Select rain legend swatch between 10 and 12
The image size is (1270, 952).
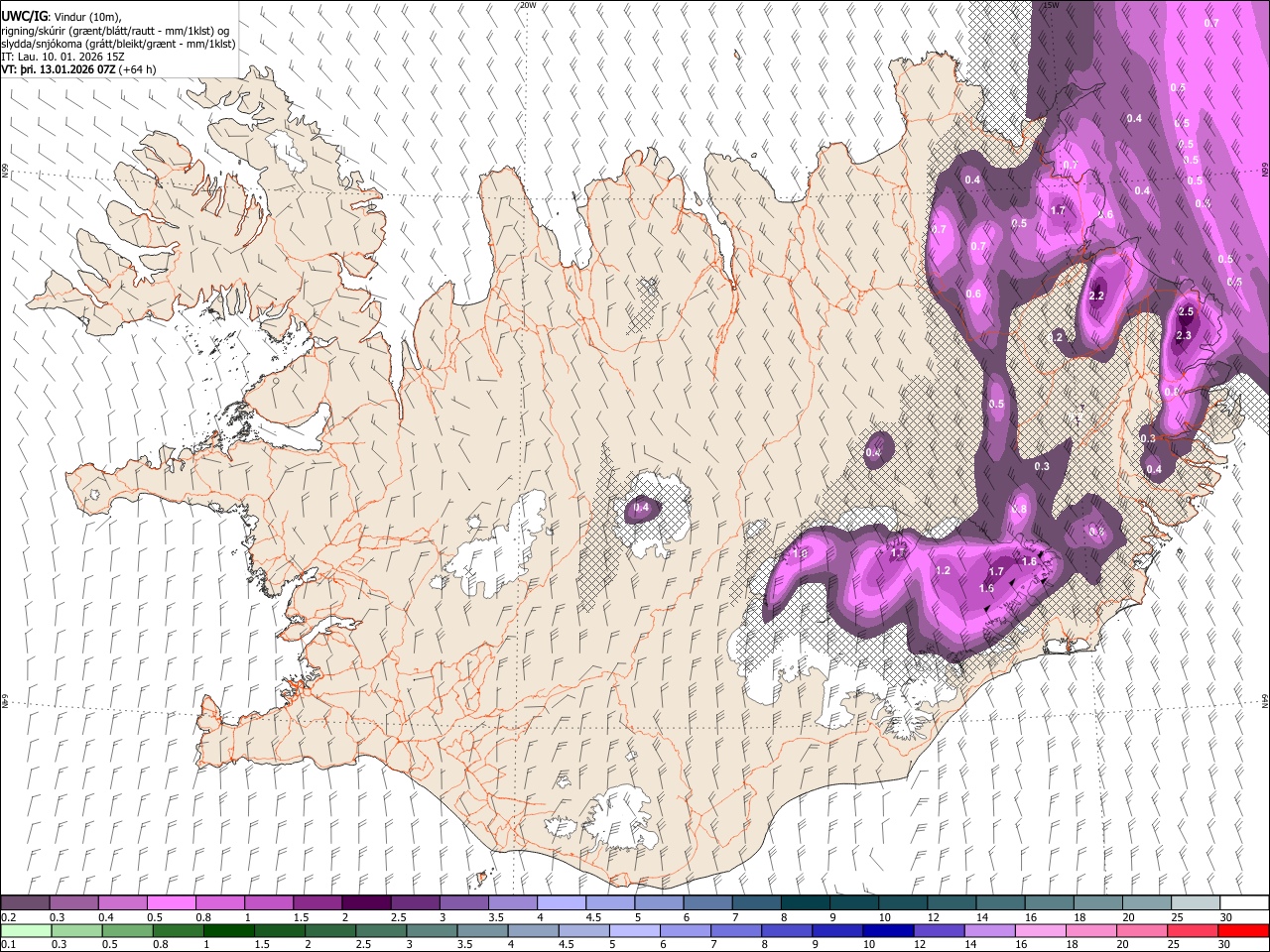(x=887, y=930)
